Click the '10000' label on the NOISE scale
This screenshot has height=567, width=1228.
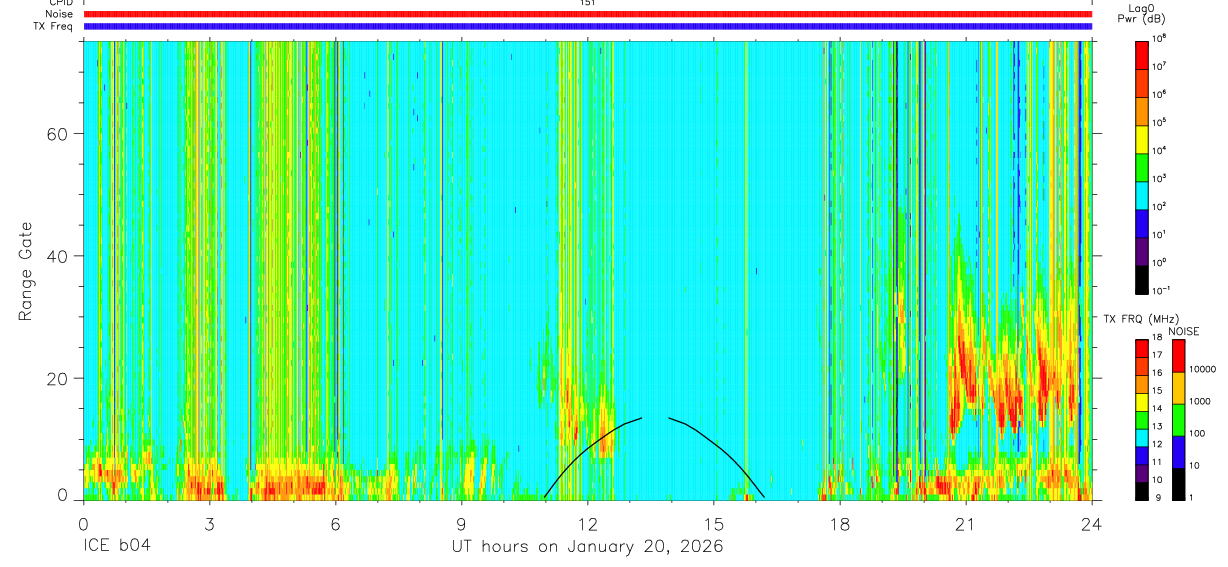(1203, 369)
